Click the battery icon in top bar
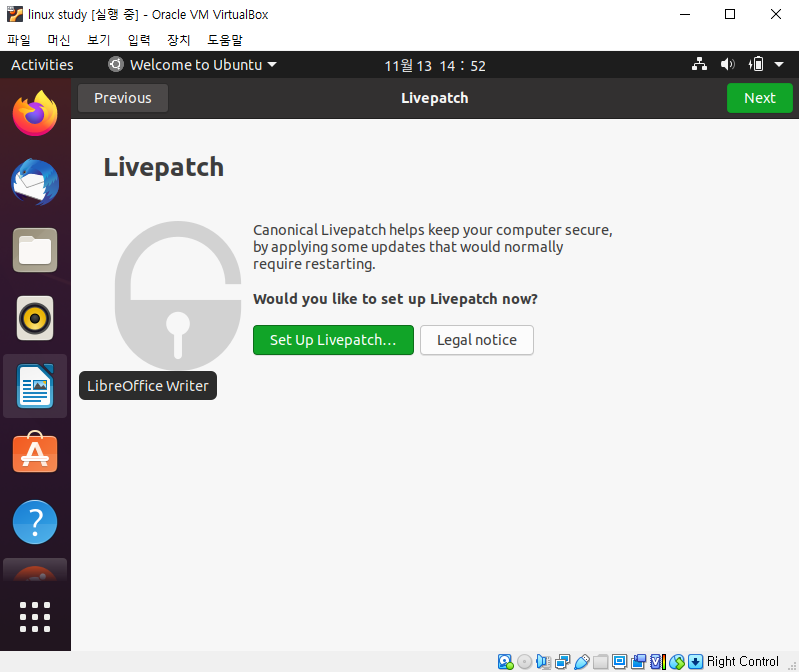The width and height of the screenshot is (799, 672). (x=756, y=65)
